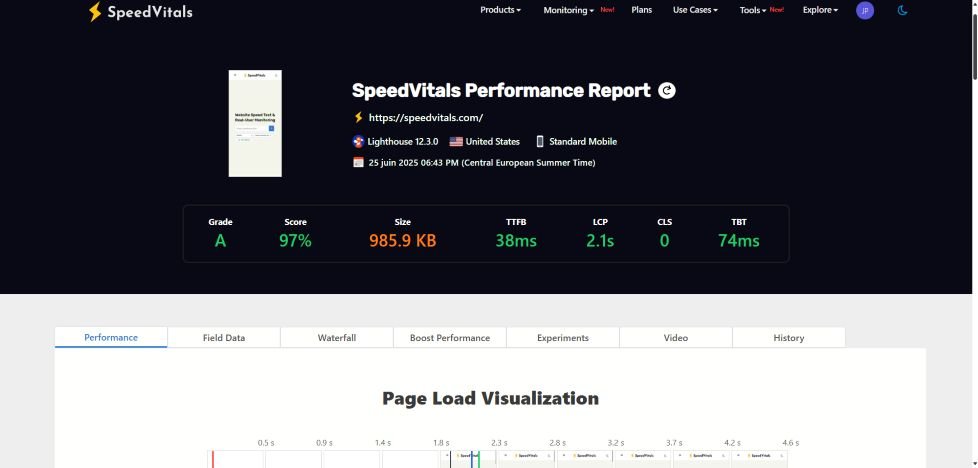Image resolution: width=978 pixels, height=468 pixels.
Task: Click the lightning icon beside tested URL
Action: click(358, 117)
